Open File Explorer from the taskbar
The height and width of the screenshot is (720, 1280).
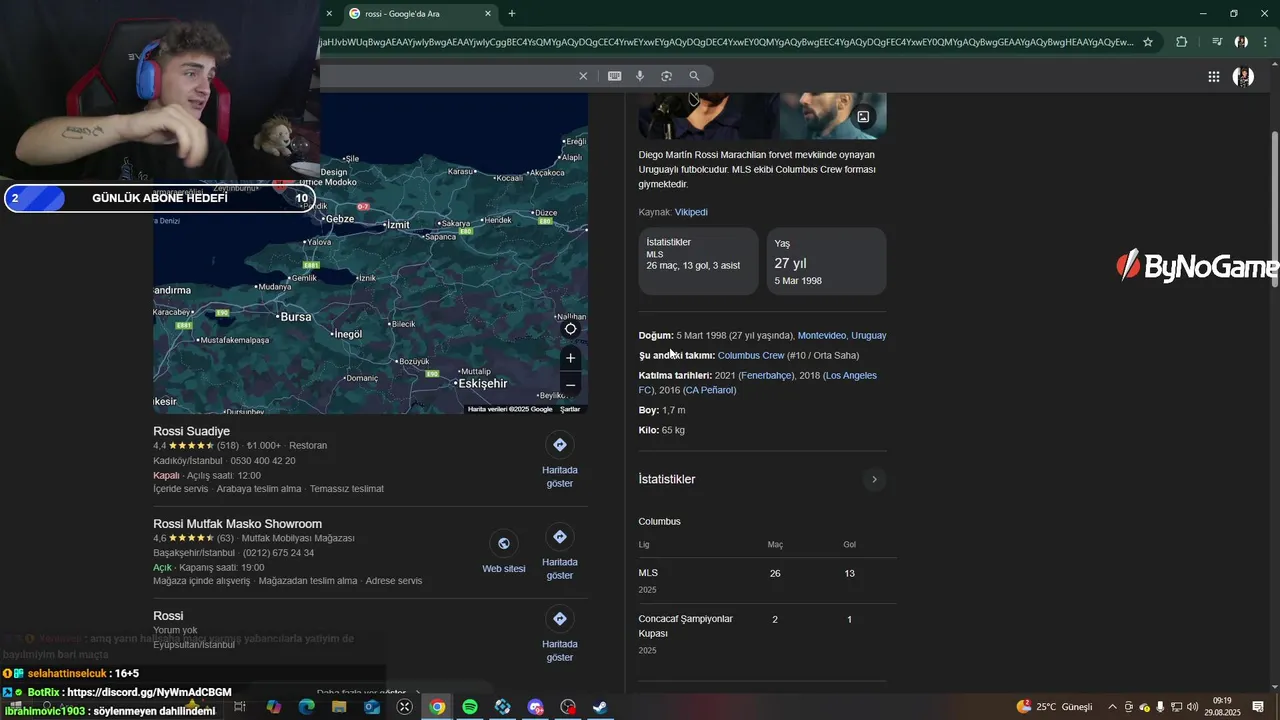339,707
